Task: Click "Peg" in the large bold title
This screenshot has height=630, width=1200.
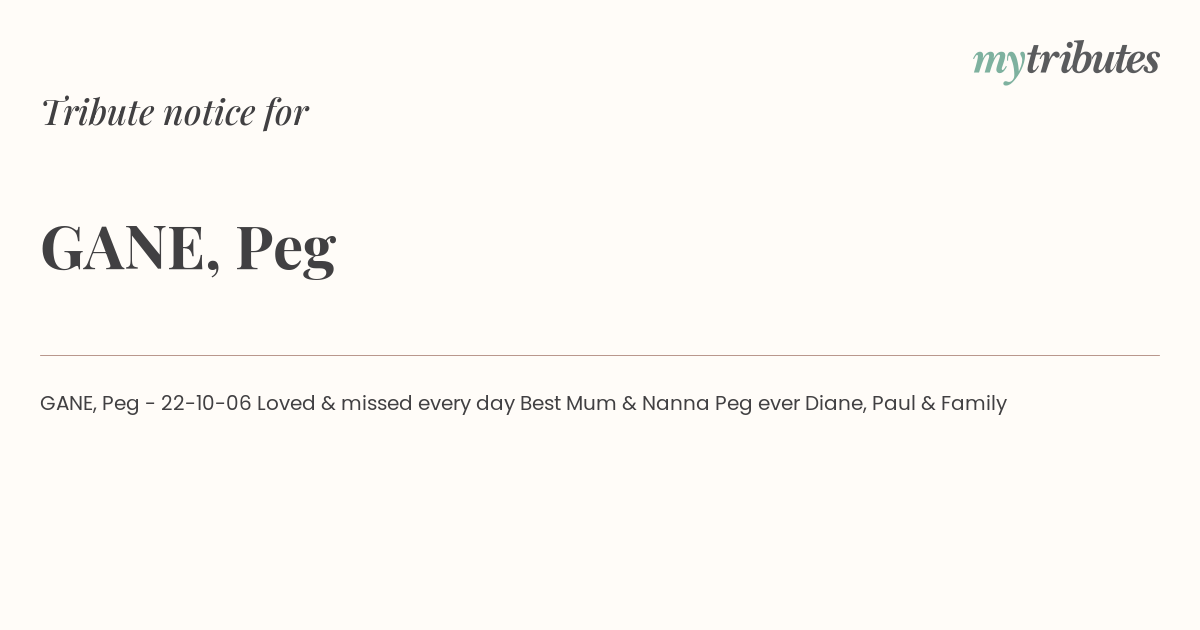Action: point(286,250)
